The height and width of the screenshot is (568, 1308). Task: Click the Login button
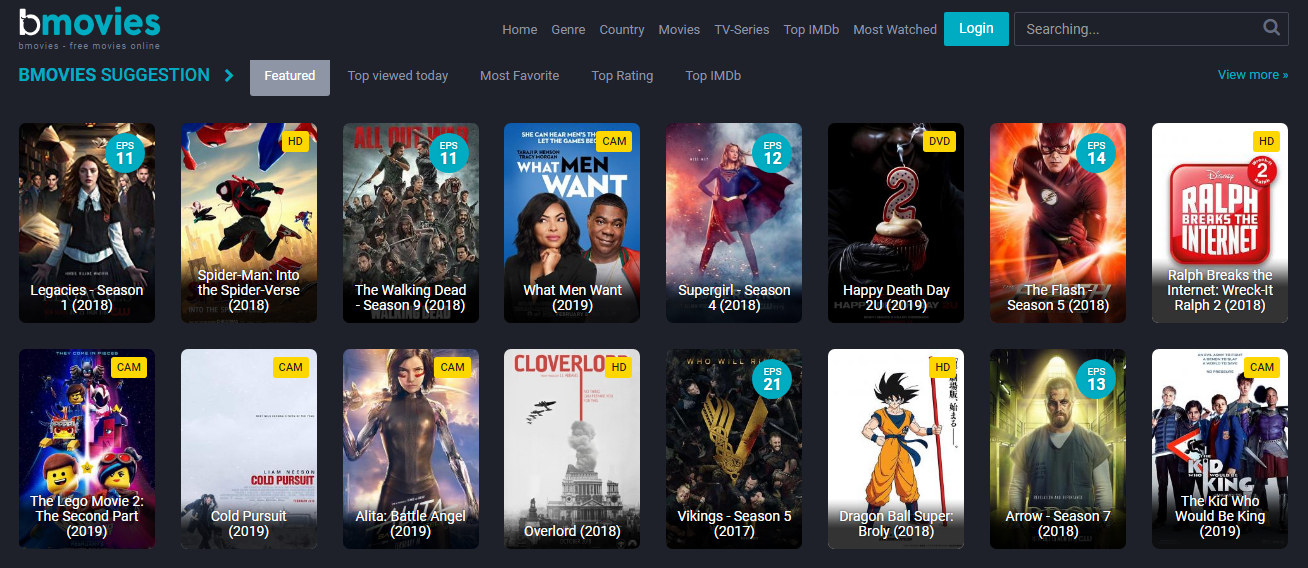click(976, 28)
